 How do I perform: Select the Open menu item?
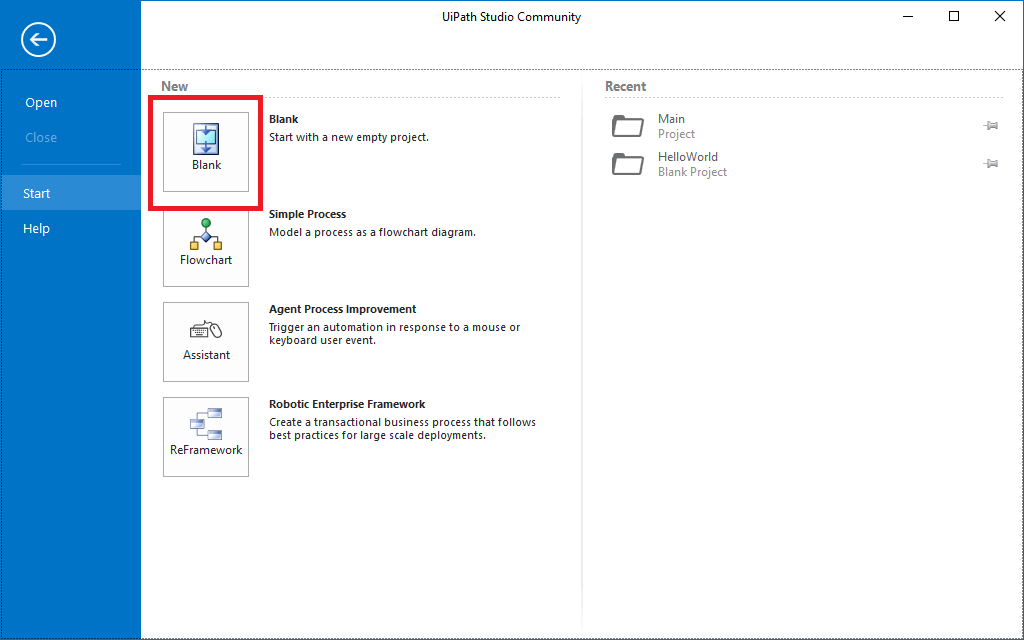(41, 103)
